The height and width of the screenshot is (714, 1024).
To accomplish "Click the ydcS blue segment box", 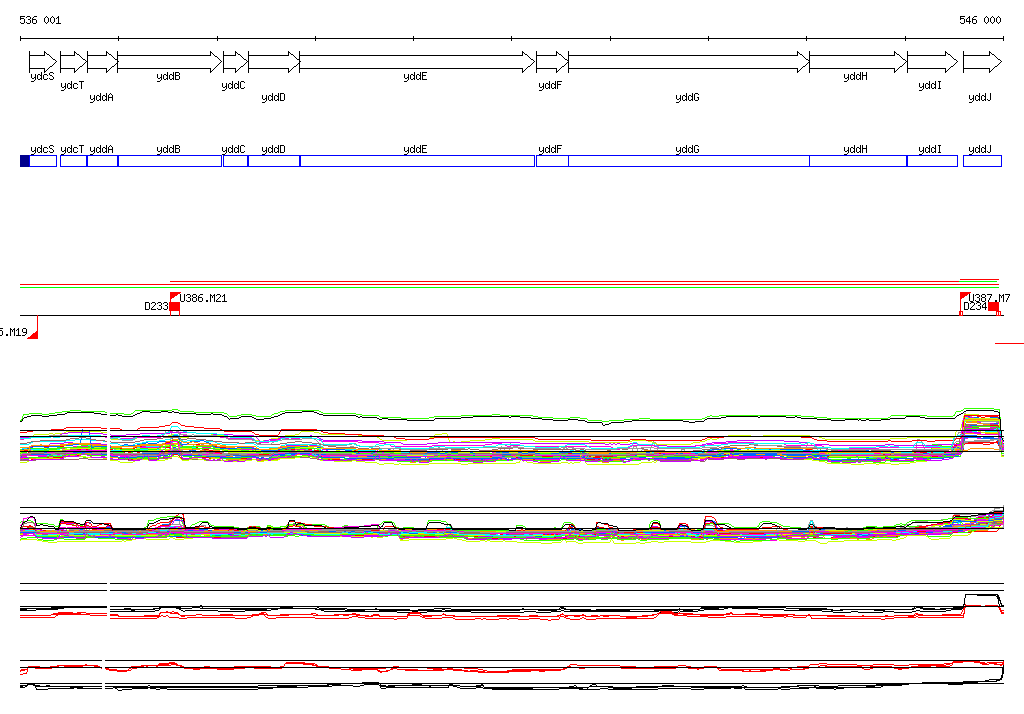I will [x=43, y=161].
